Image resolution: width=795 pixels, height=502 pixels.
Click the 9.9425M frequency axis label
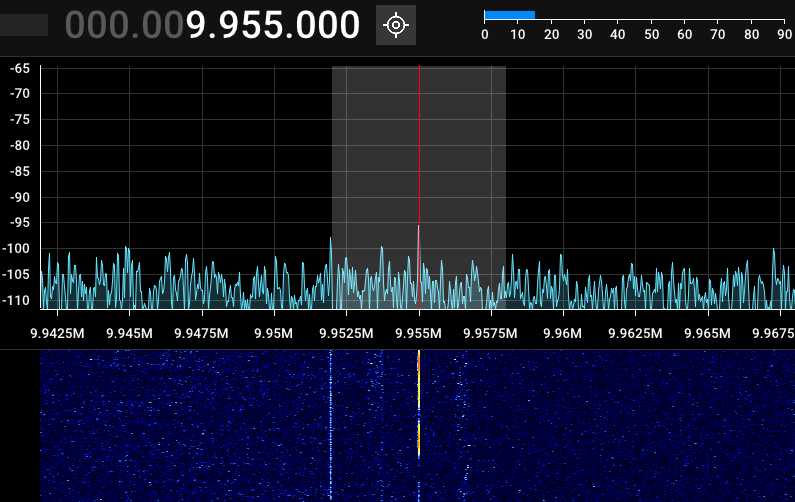57,333
